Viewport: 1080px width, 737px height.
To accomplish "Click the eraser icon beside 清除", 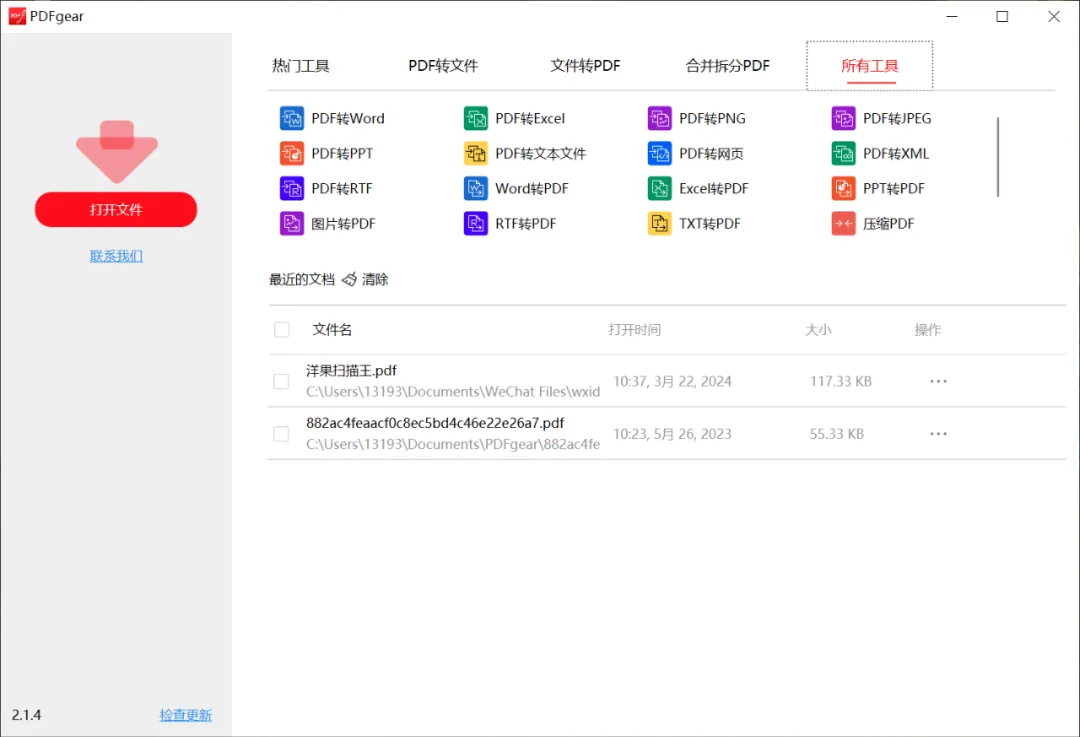I will point(349,279).
